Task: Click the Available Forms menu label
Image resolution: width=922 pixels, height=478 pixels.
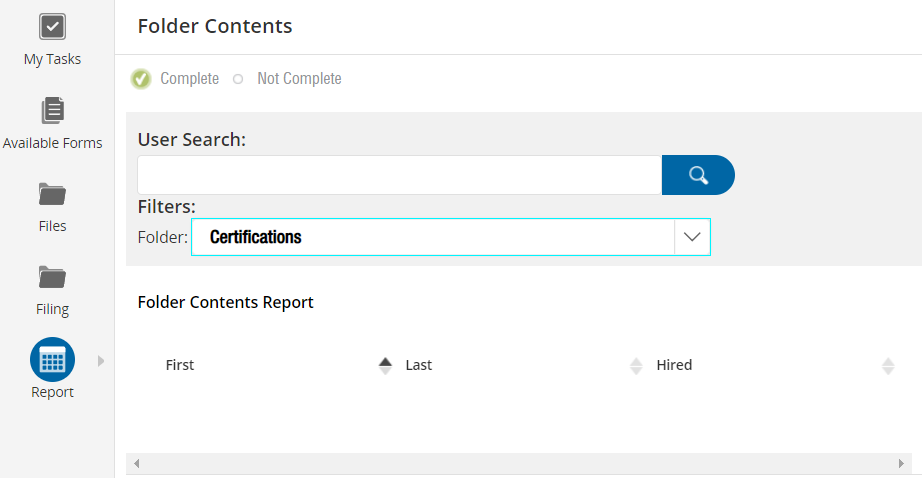Action: tap(52, 143)
